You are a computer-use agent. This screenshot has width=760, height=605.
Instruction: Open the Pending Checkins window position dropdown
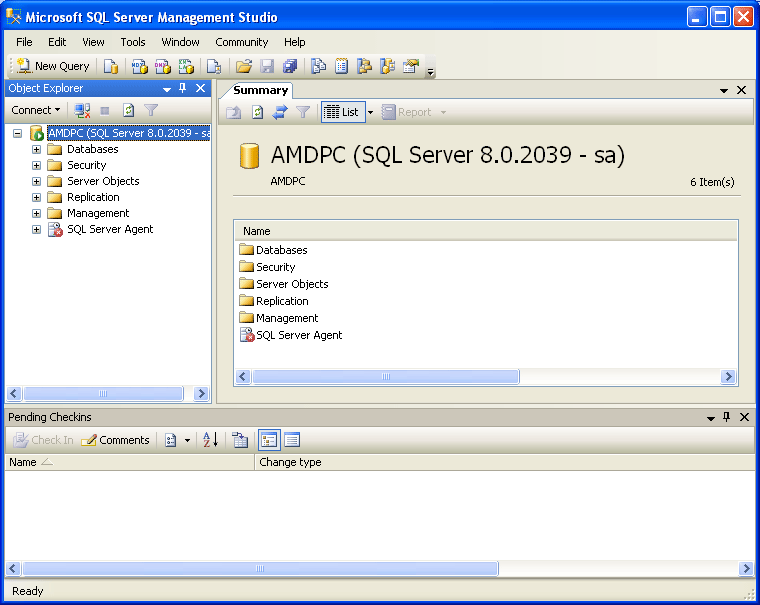pyautogui.click(x=711, y=418)
